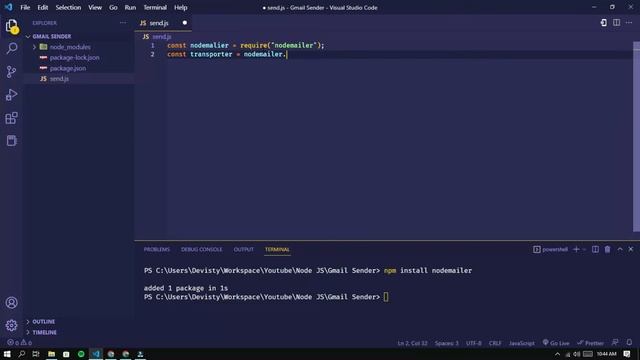Open the Source Control view

click(12, 72)
